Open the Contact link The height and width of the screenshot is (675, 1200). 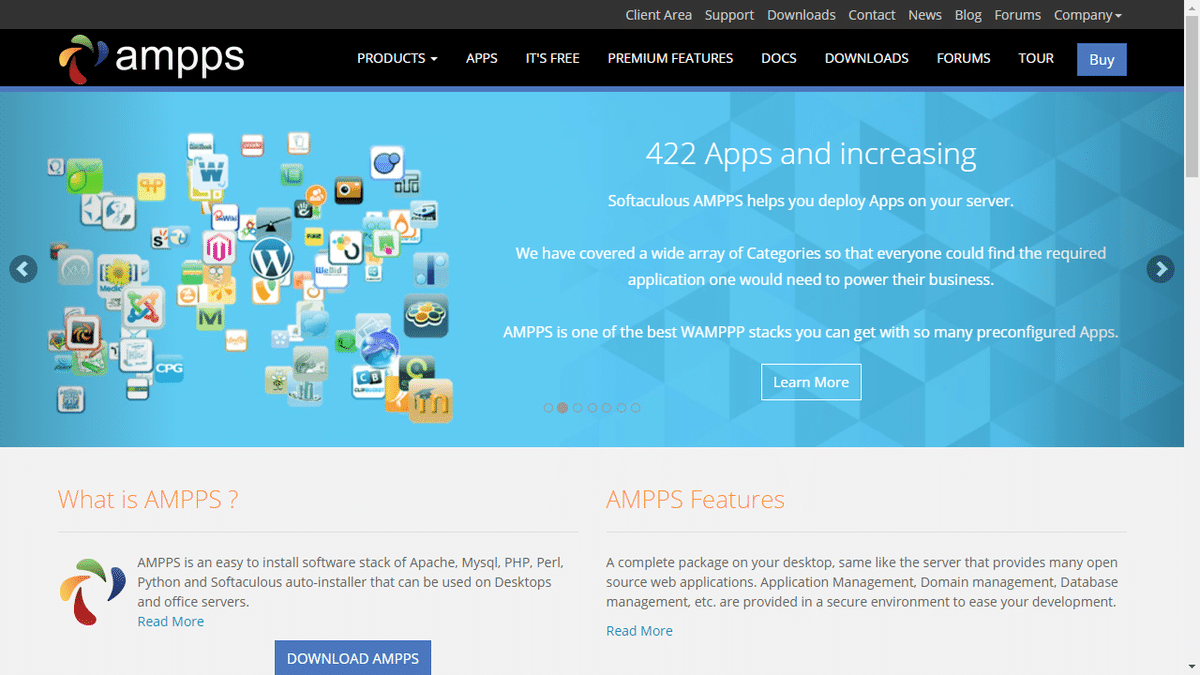pos(872,15)
